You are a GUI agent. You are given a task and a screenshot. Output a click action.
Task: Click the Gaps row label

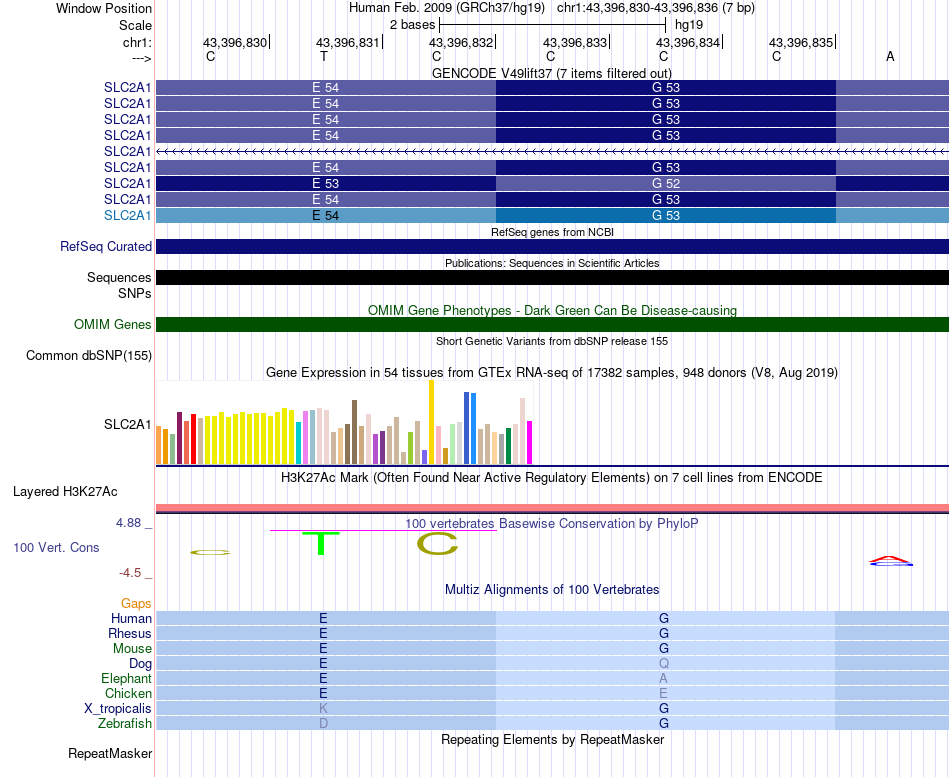point(136,603)
